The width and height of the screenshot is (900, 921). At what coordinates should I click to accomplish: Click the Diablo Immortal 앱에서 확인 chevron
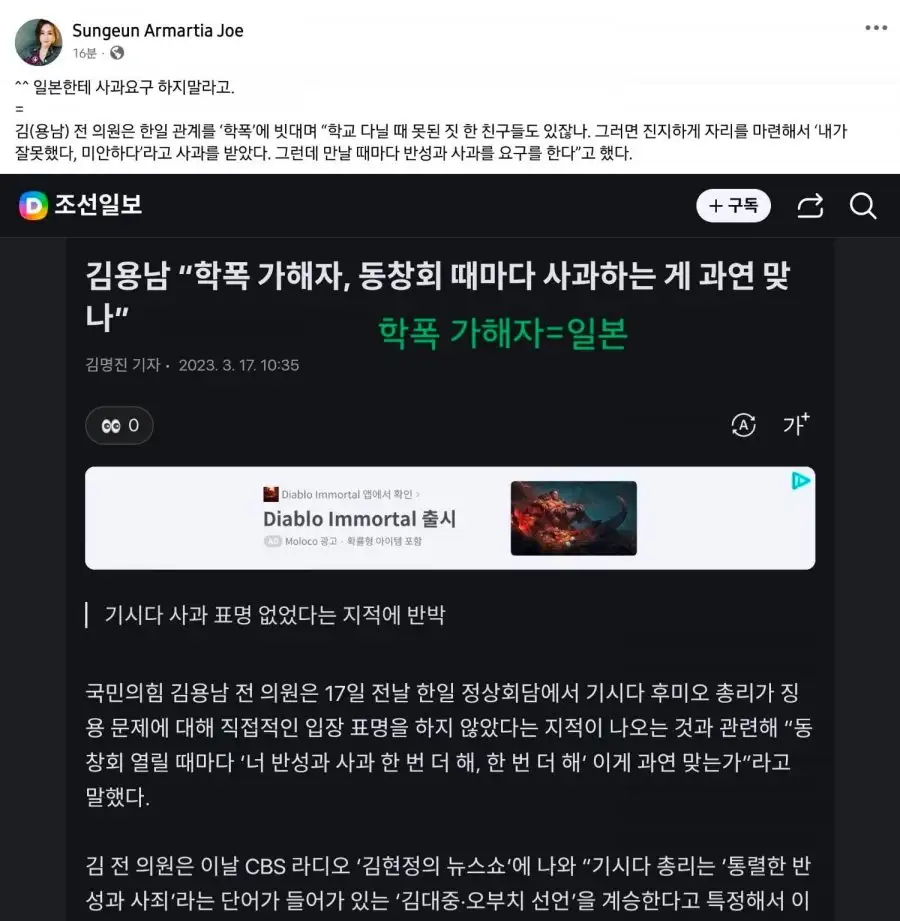coord(418,495)
